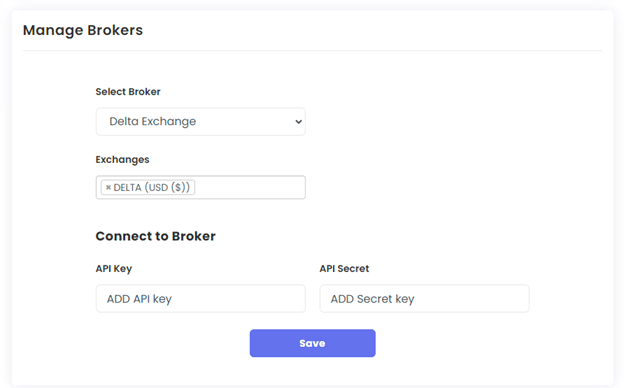Image resolution: width=624 pixels, height=388 pixels.
Task: Click the divider line under Manage Brokers
Action: click(x=312, y=51)
